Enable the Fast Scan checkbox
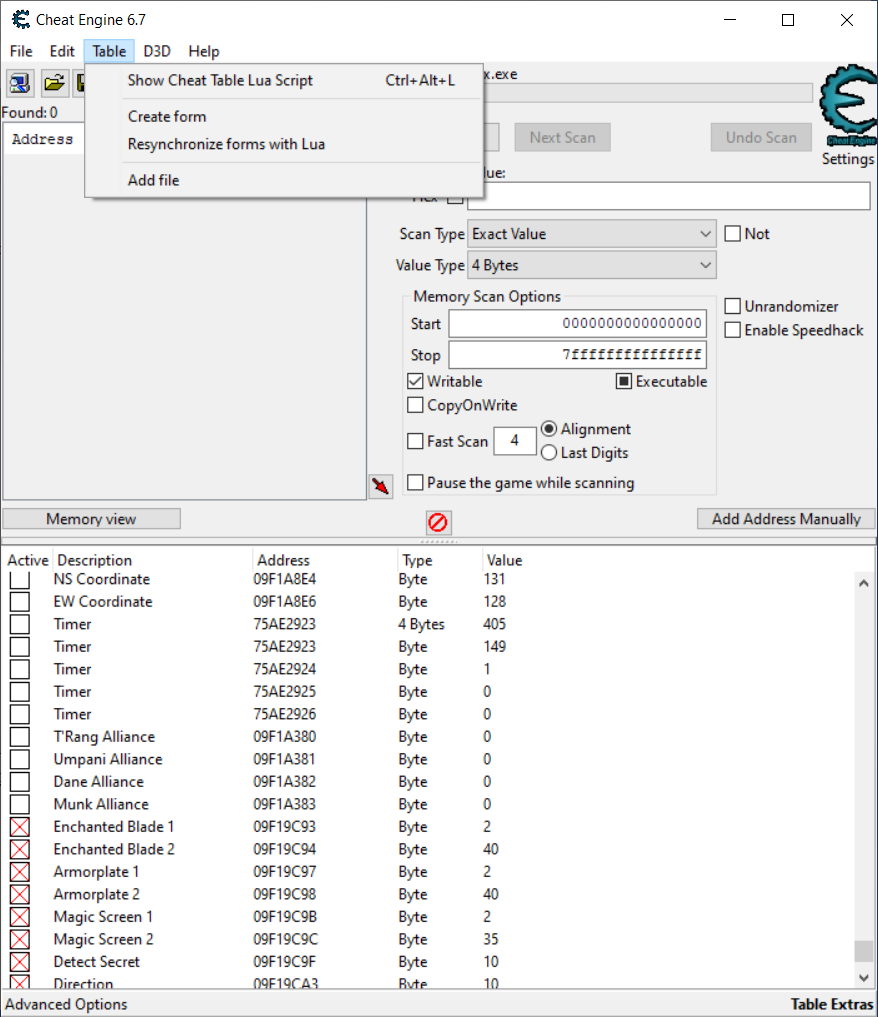This screenshot has height=1017, width=878. (x=416, y=441)
